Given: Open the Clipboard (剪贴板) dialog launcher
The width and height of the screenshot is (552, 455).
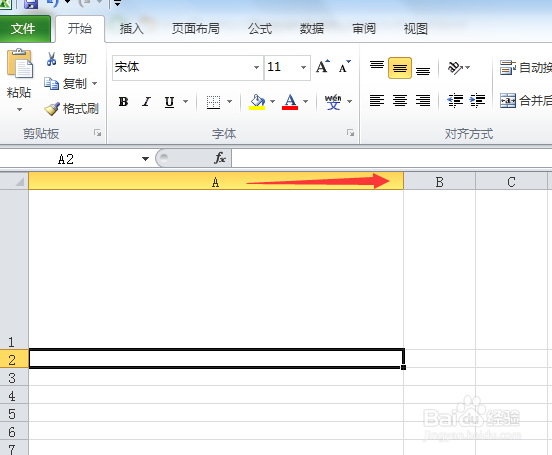Looking at the screenshot, I should (x=98, y=133).
